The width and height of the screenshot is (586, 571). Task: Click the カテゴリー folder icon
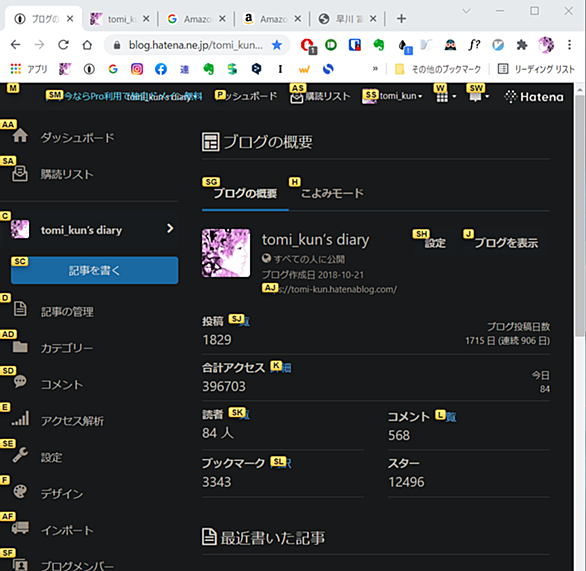tap(20, 347)
